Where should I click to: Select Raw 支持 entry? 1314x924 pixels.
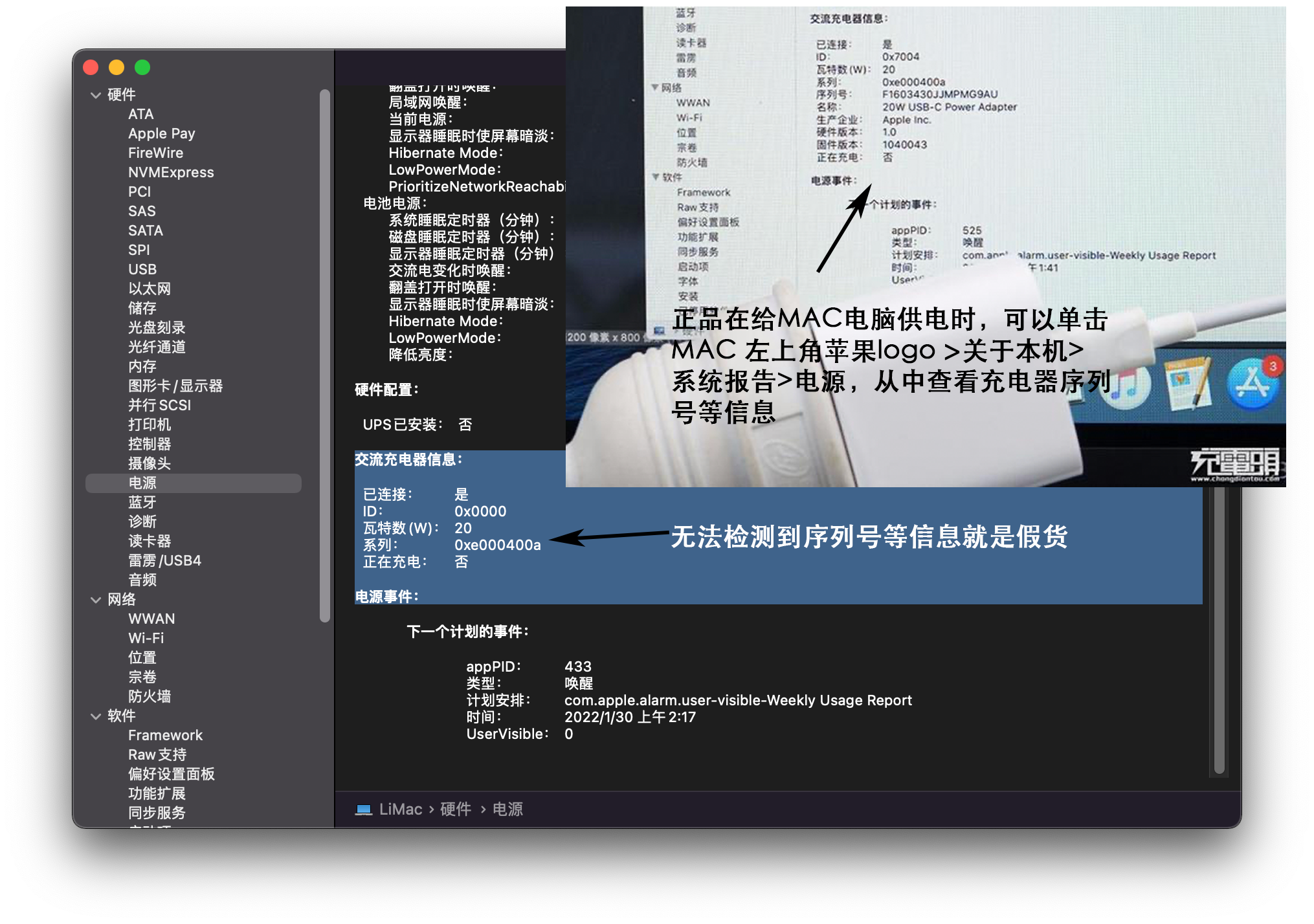[157, 755]
